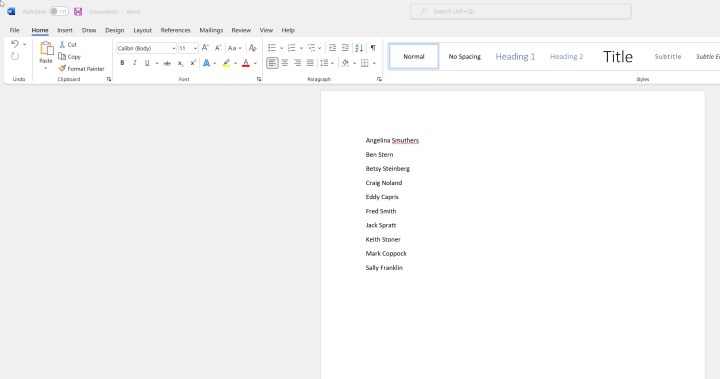
Task: Toggle Align Left button
Action: [272, 63]
